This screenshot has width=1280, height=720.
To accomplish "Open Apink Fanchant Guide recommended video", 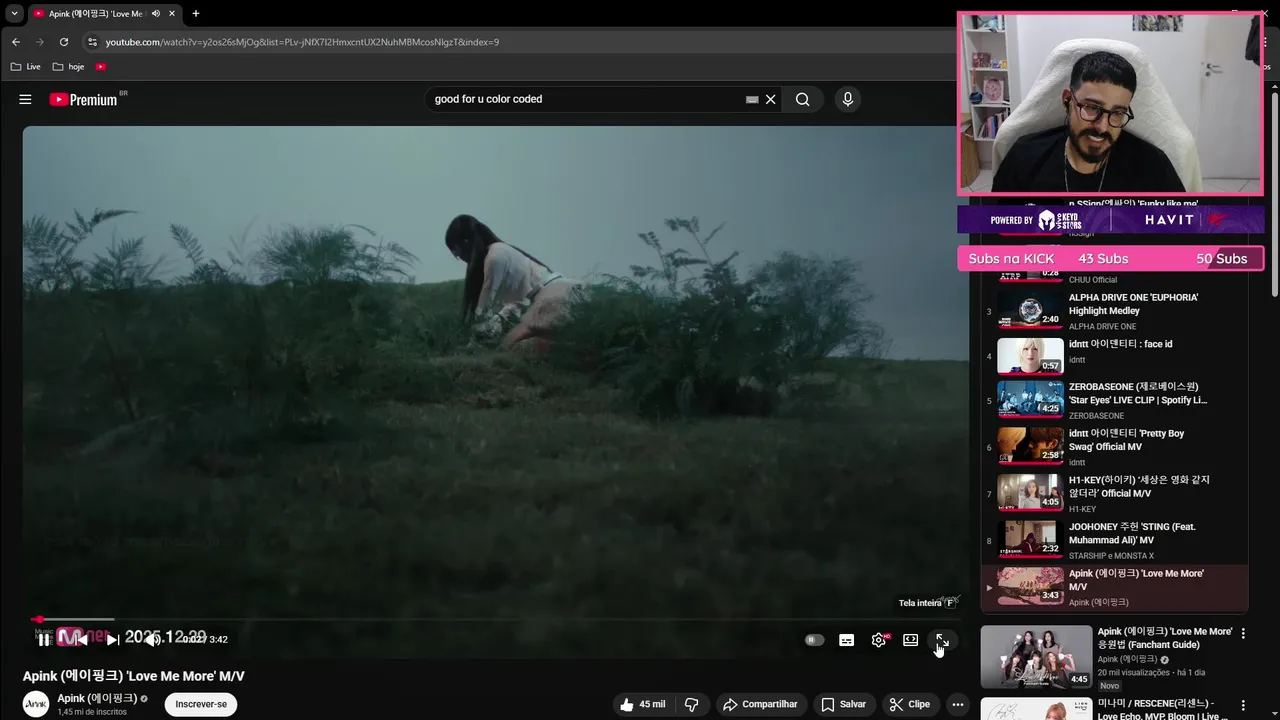I will pyautogui.click(x=1037, y=656).
